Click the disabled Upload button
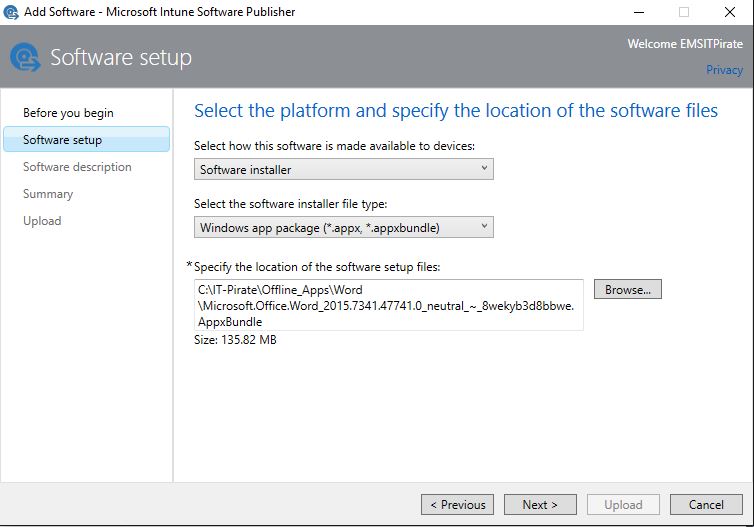This screenshot has height=527, width=754. (623, 505)
